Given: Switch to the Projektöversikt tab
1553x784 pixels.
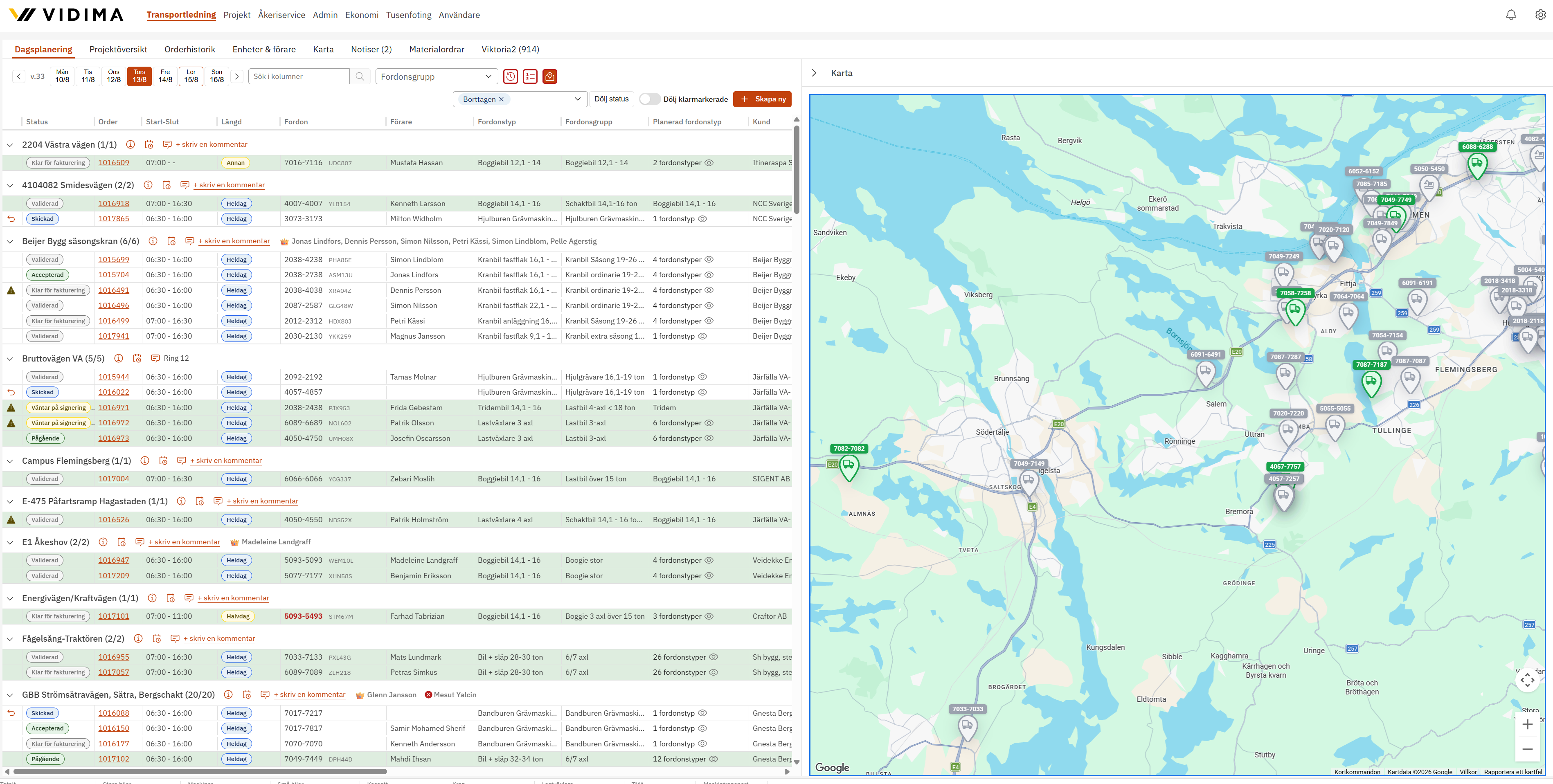Looking at the screenshot, I should tap(118, 49).
